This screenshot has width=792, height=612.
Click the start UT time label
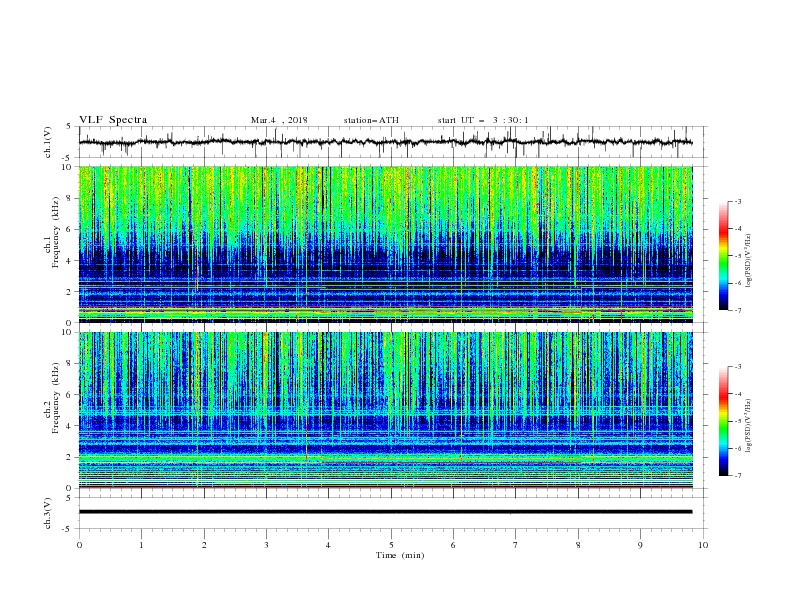483,120
